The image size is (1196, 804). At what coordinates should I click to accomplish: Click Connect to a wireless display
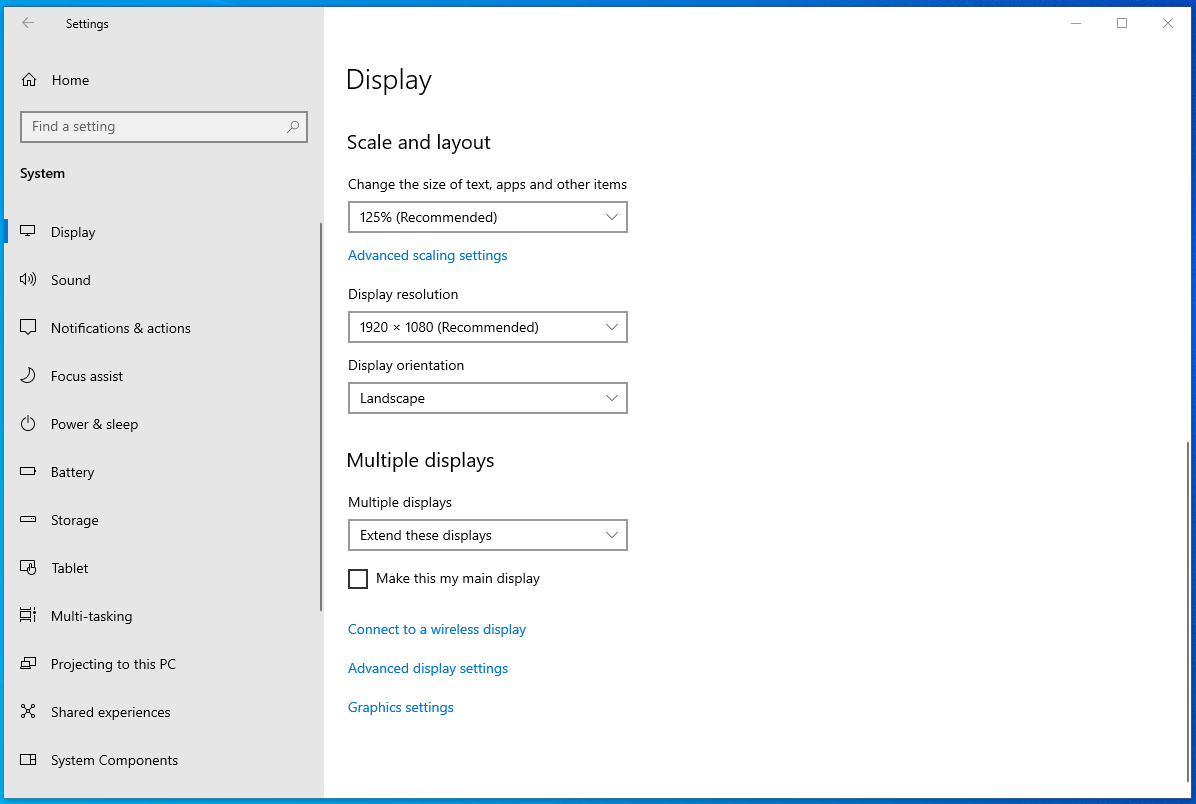[x=437, y=629]
